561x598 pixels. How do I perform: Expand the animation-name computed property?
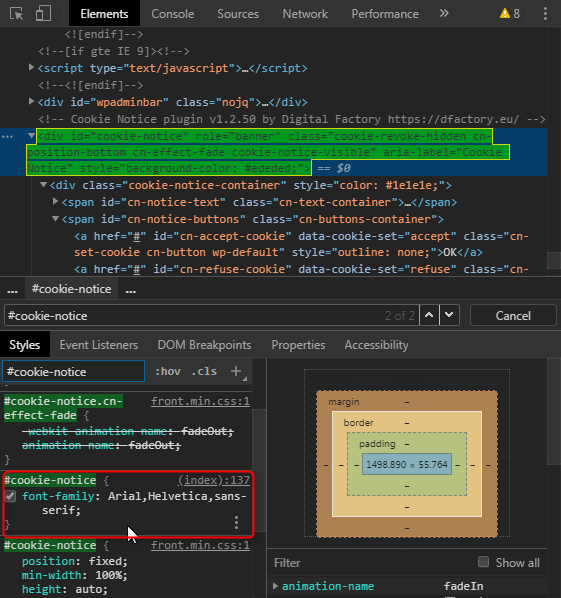275,586
